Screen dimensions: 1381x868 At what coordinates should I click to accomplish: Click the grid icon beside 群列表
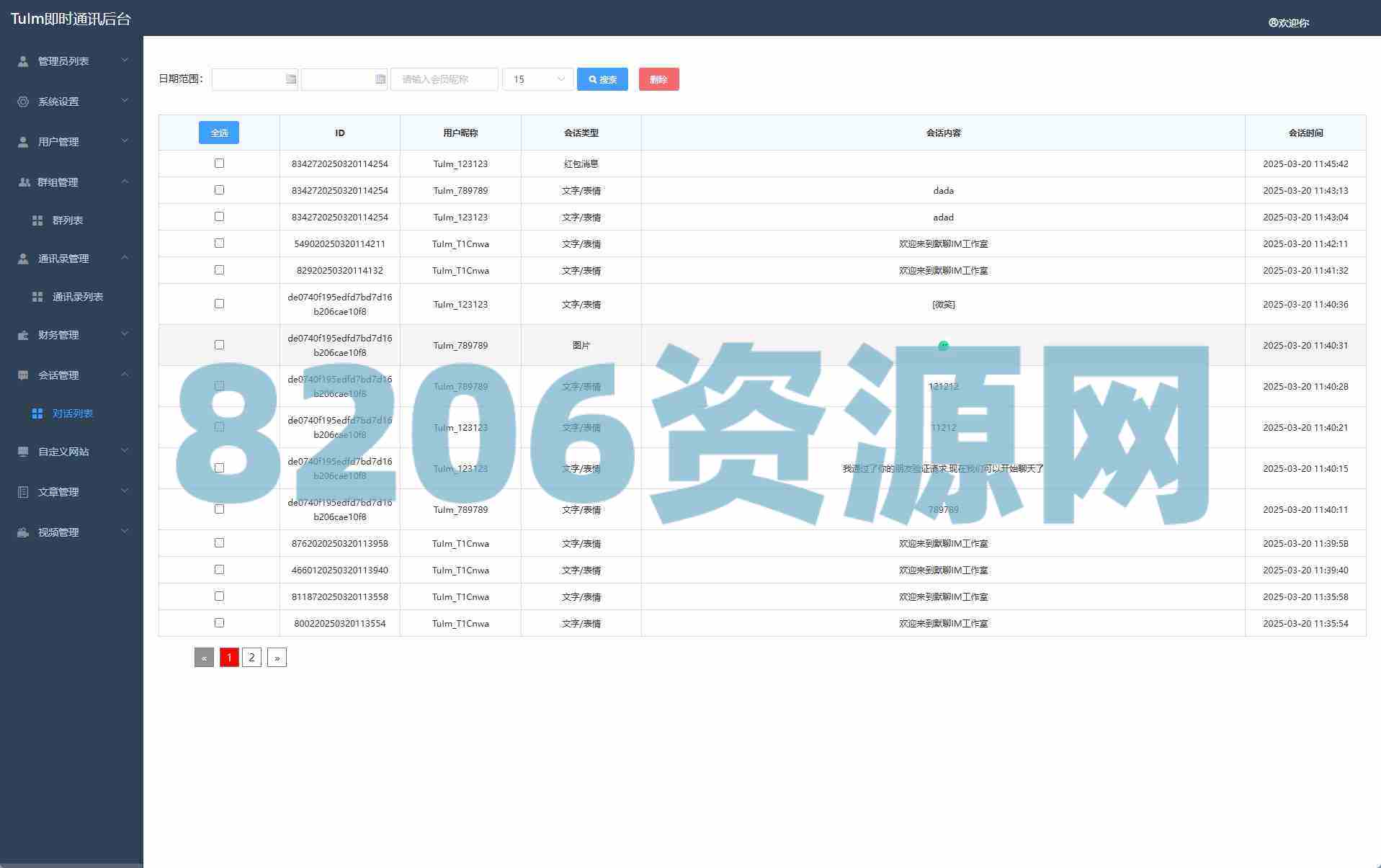pos(37,220)
